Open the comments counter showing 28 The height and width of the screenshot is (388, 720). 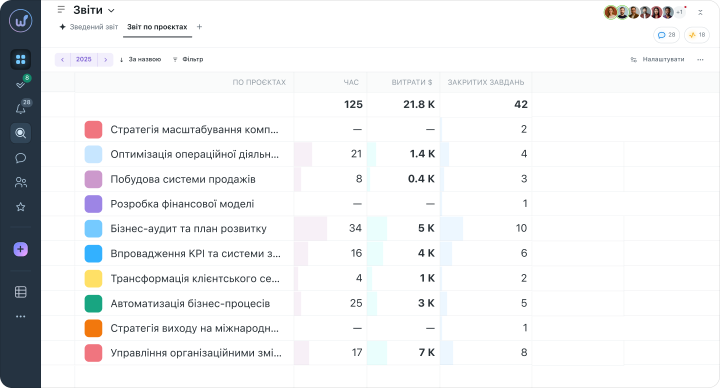666,35
